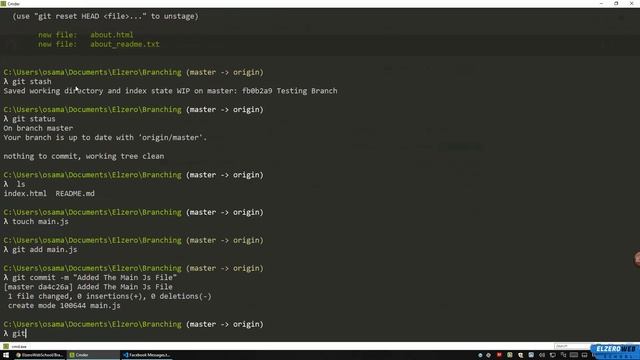Restore down the Cmder window
Image resolution: width=640 pixels, height=360 pixels.
coord(616,3)
